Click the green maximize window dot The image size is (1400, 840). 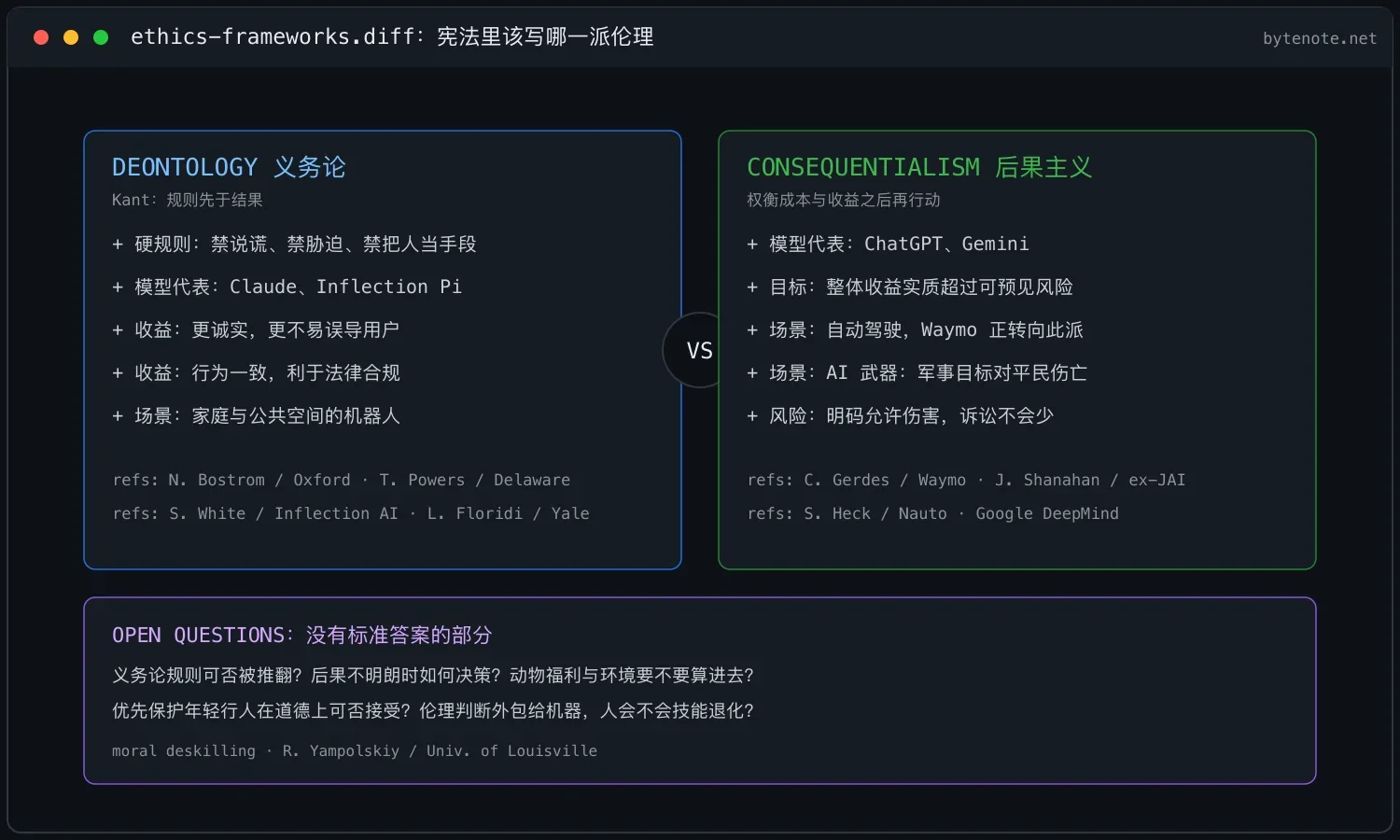[x=101, y=37]
